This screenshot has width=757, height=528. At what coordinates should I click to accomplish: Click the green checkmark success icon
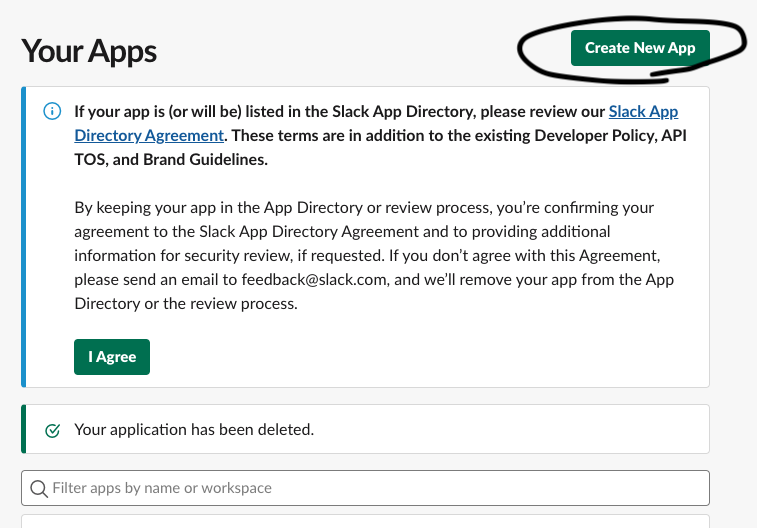click(x=52, y=430)
